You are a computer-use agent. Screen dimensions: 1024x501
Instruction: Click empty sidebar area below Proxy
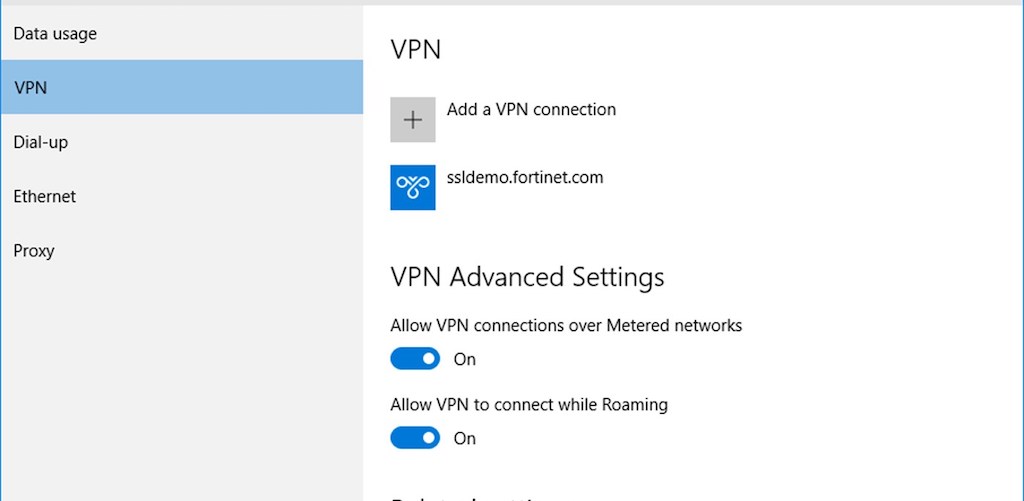coord(180,380)
